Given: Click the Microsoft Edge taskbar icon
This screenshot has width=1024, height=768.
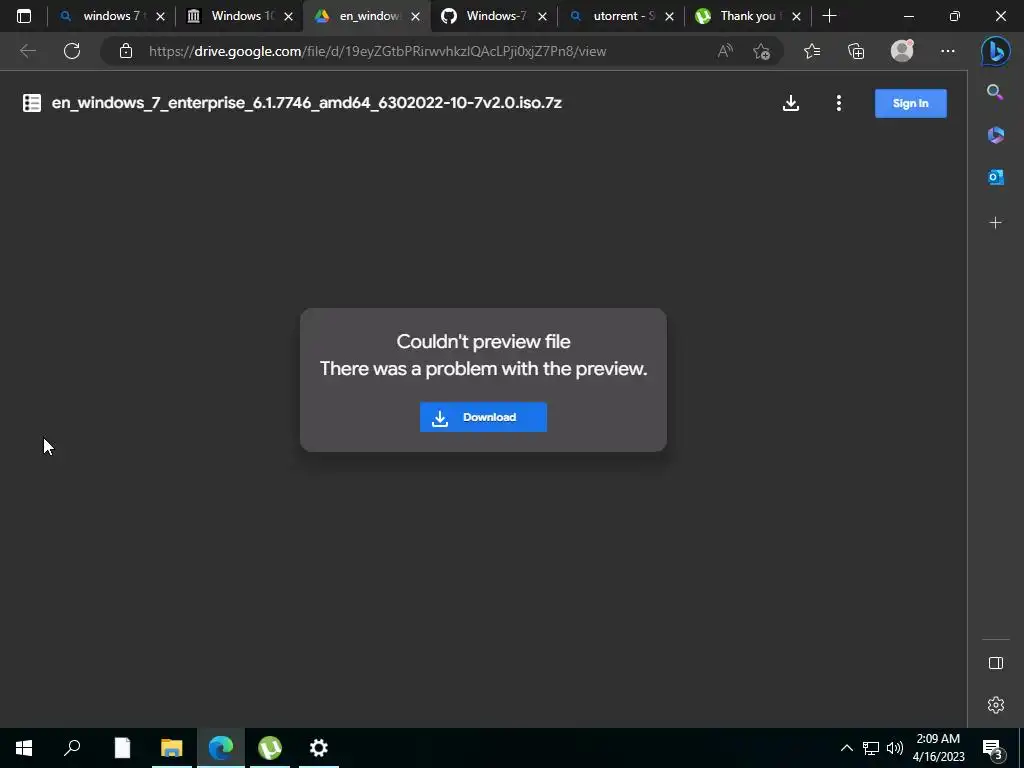Looking at the screenshot, I should tap(221, 748).
